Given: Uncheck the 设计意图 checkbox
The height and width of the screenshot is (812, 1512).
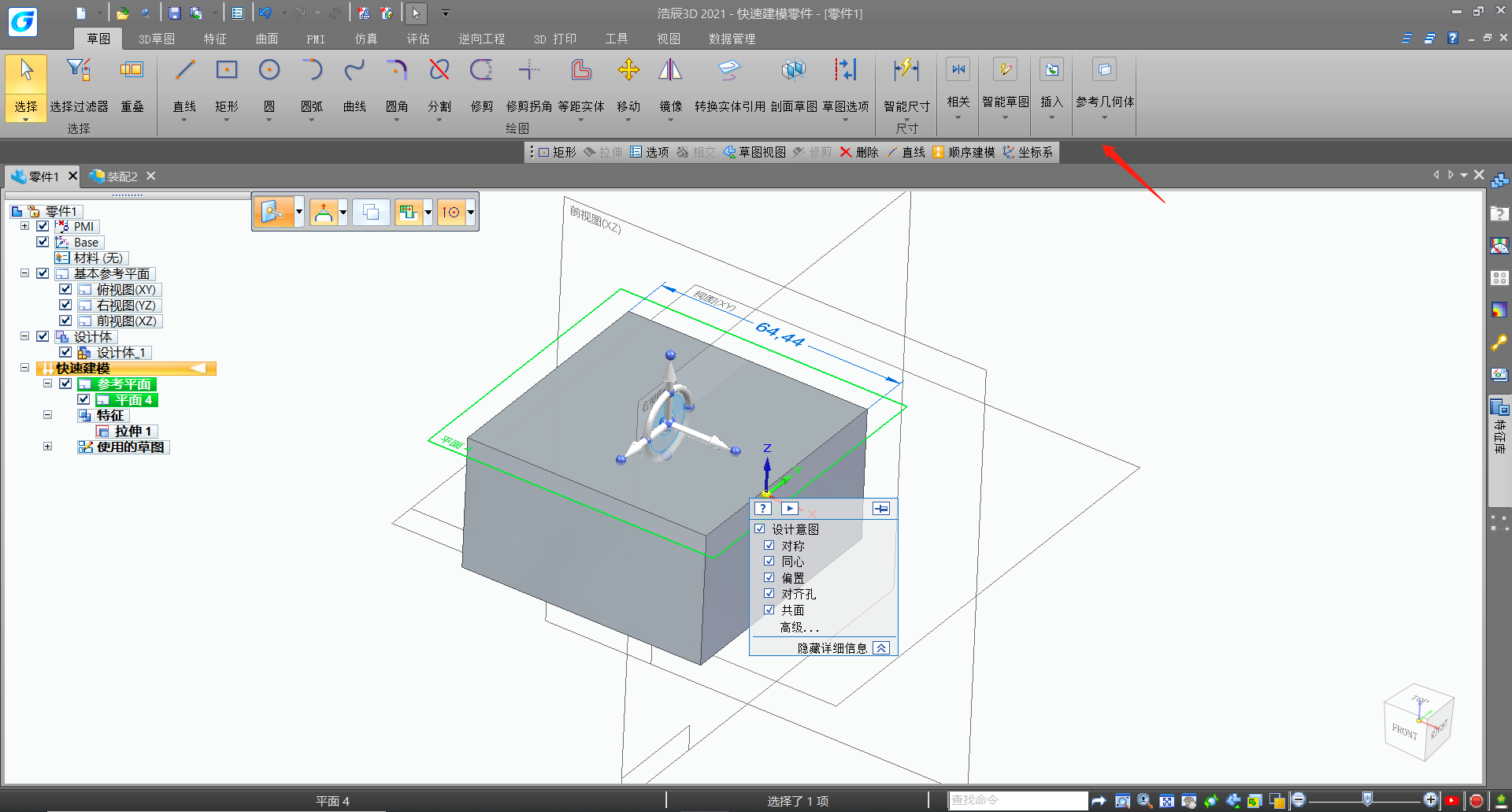Looking at the screenshot, I should click(x=760, y=529).
